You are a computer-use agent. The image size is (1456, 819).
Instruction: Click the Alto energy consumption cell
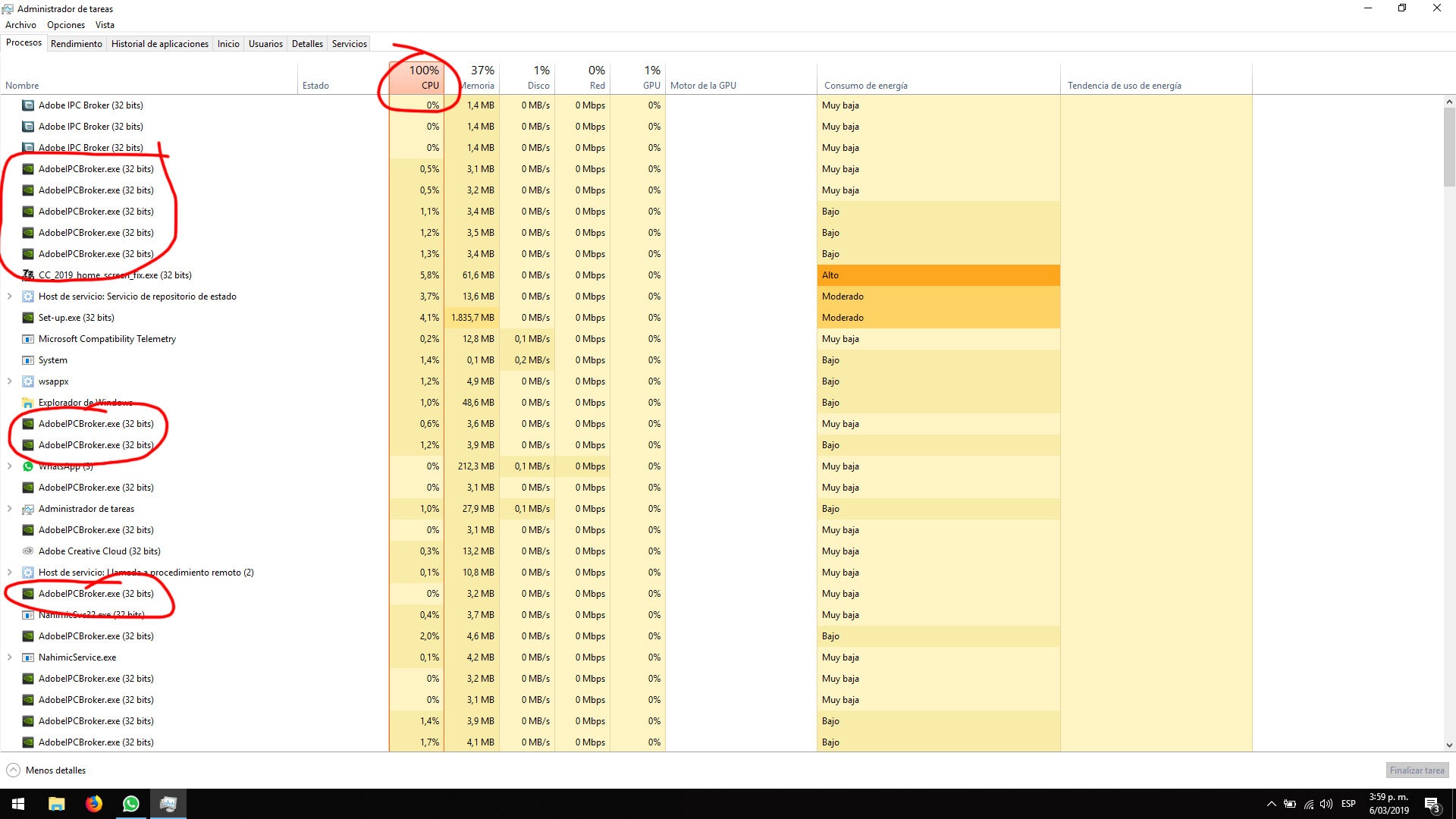[938, 275]
